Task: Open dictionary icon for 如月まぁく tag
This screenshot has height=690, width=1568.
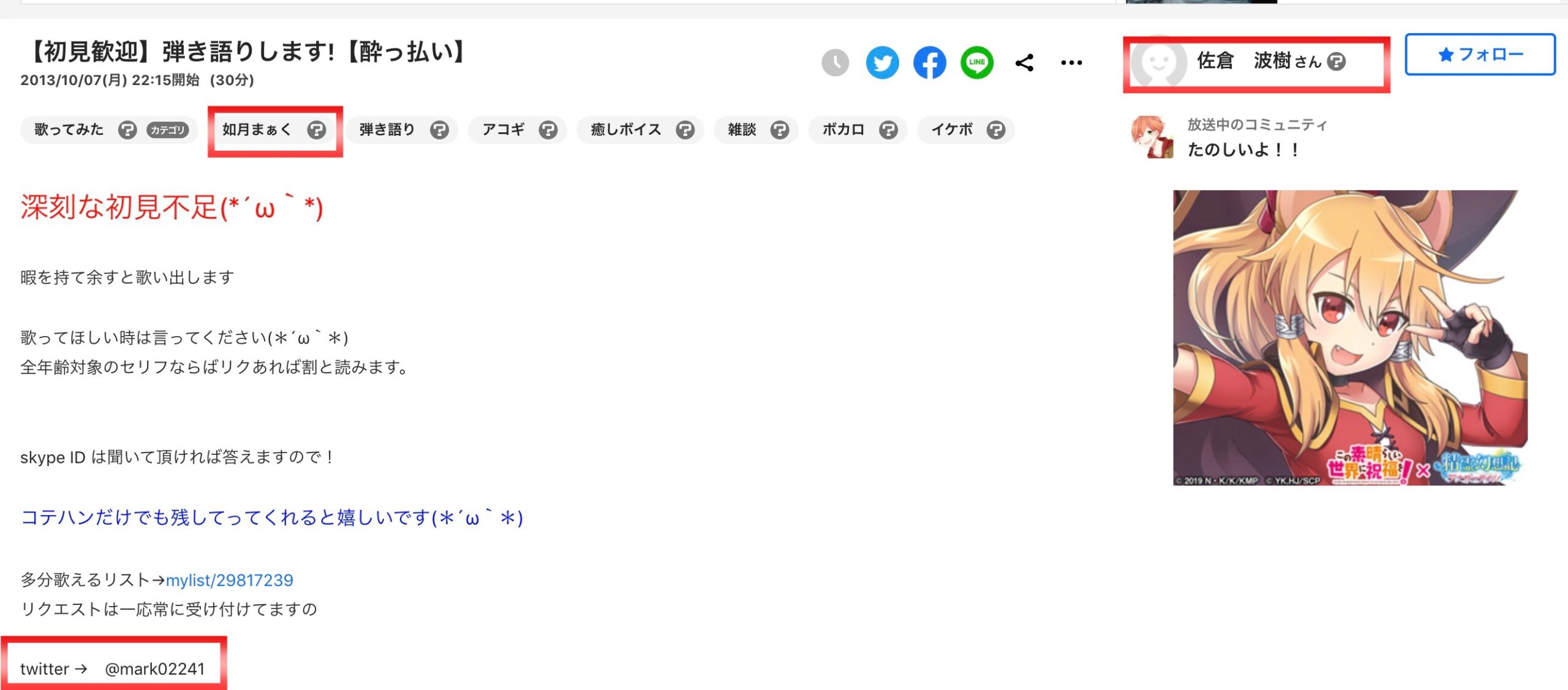Action: pyautogui.click(x=316, y=130)
